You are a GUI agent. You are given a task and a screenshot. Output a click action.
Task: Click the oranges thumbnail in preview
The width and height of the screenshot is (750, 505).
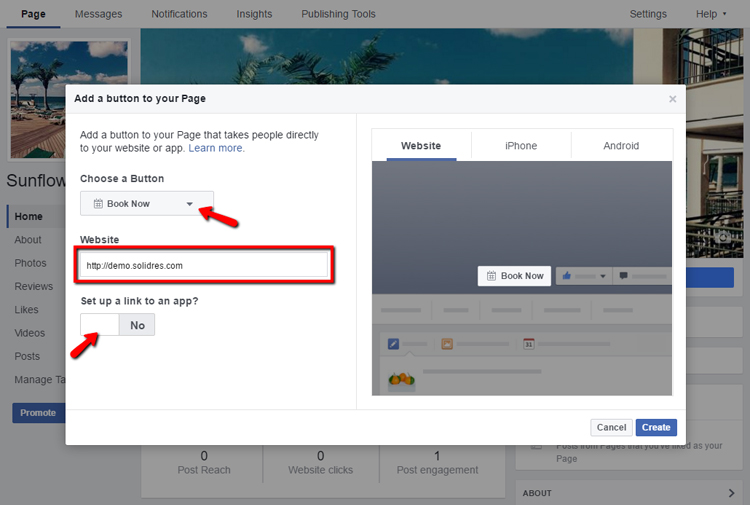(401, 380)
